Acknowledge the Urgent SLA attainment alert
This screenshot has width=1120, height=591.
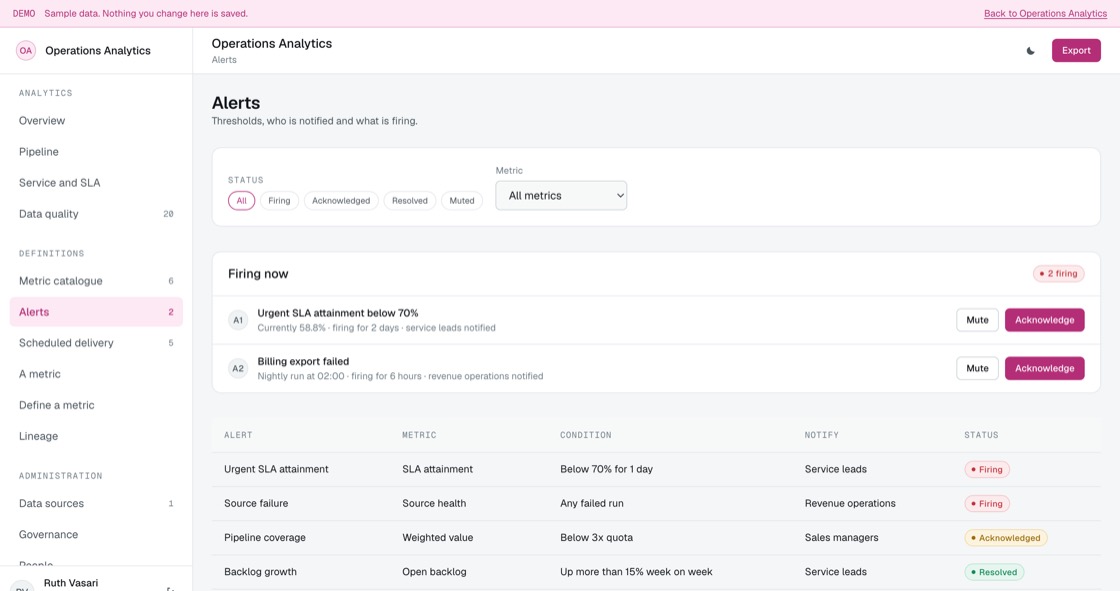coord(1044,320)
